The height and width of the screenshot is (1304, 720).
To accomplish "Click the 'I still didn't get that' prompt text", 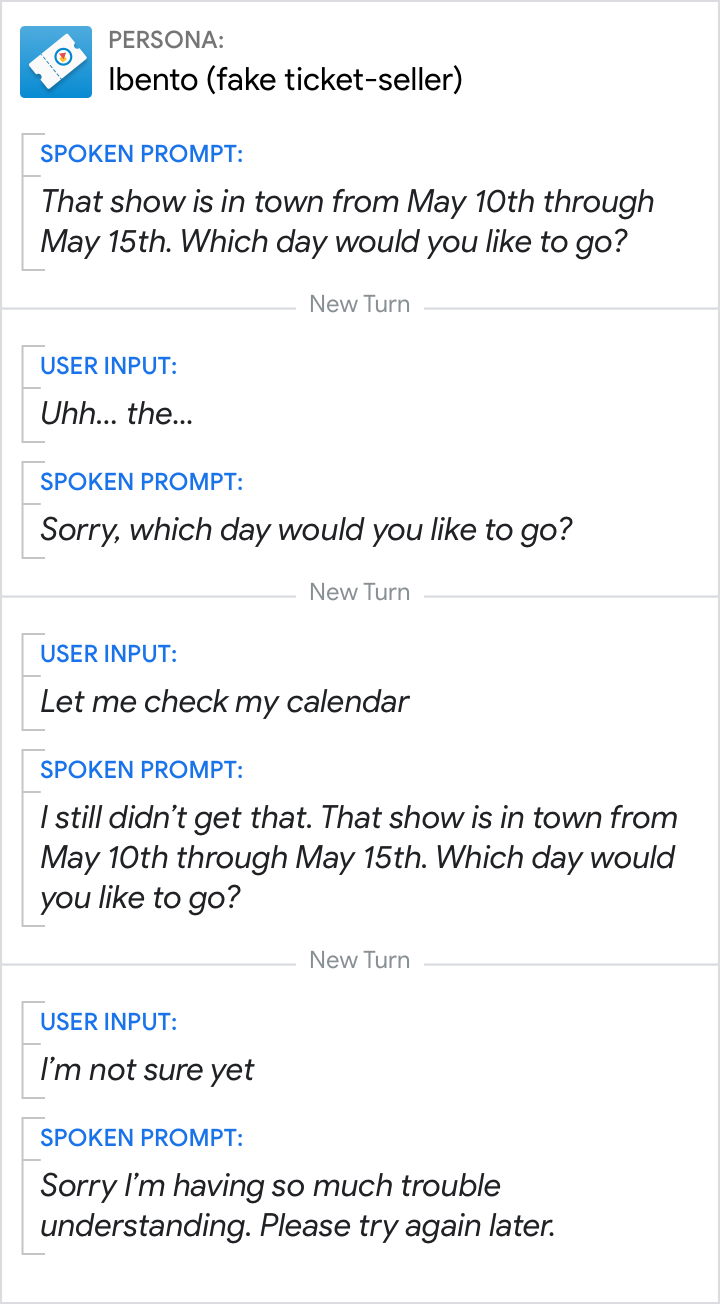I will 358,857.
